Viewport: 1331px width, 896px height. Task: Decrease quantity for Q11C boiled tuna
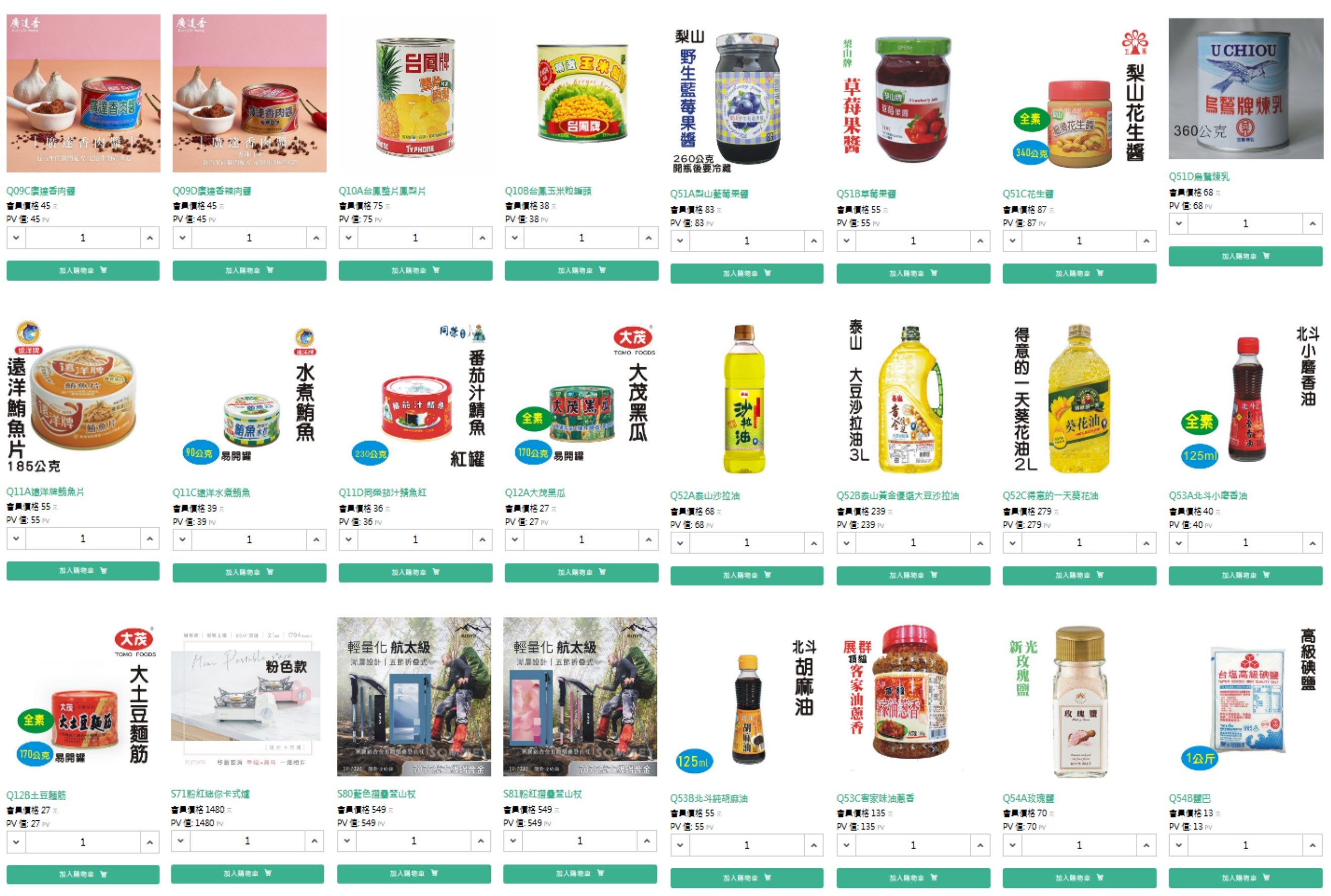pos(182,539)
